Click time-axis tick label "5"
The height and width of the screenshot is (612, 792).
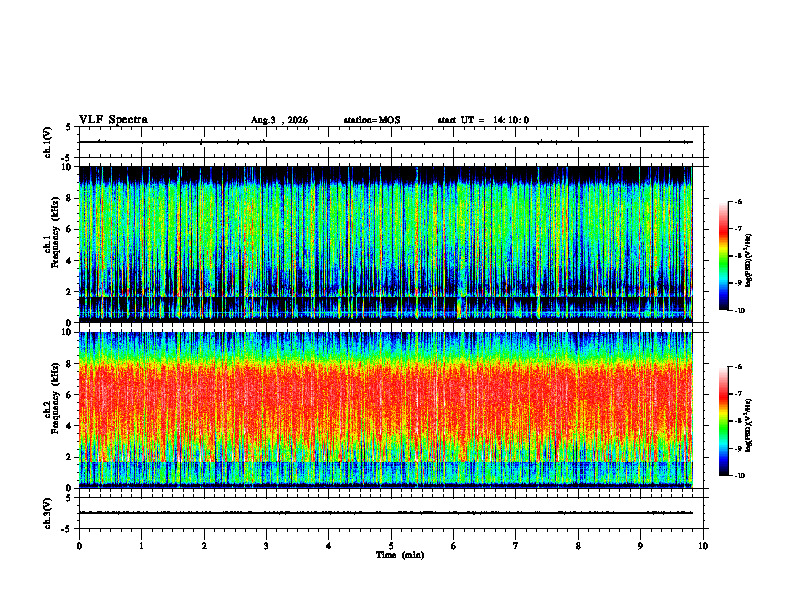coord(391,546)
